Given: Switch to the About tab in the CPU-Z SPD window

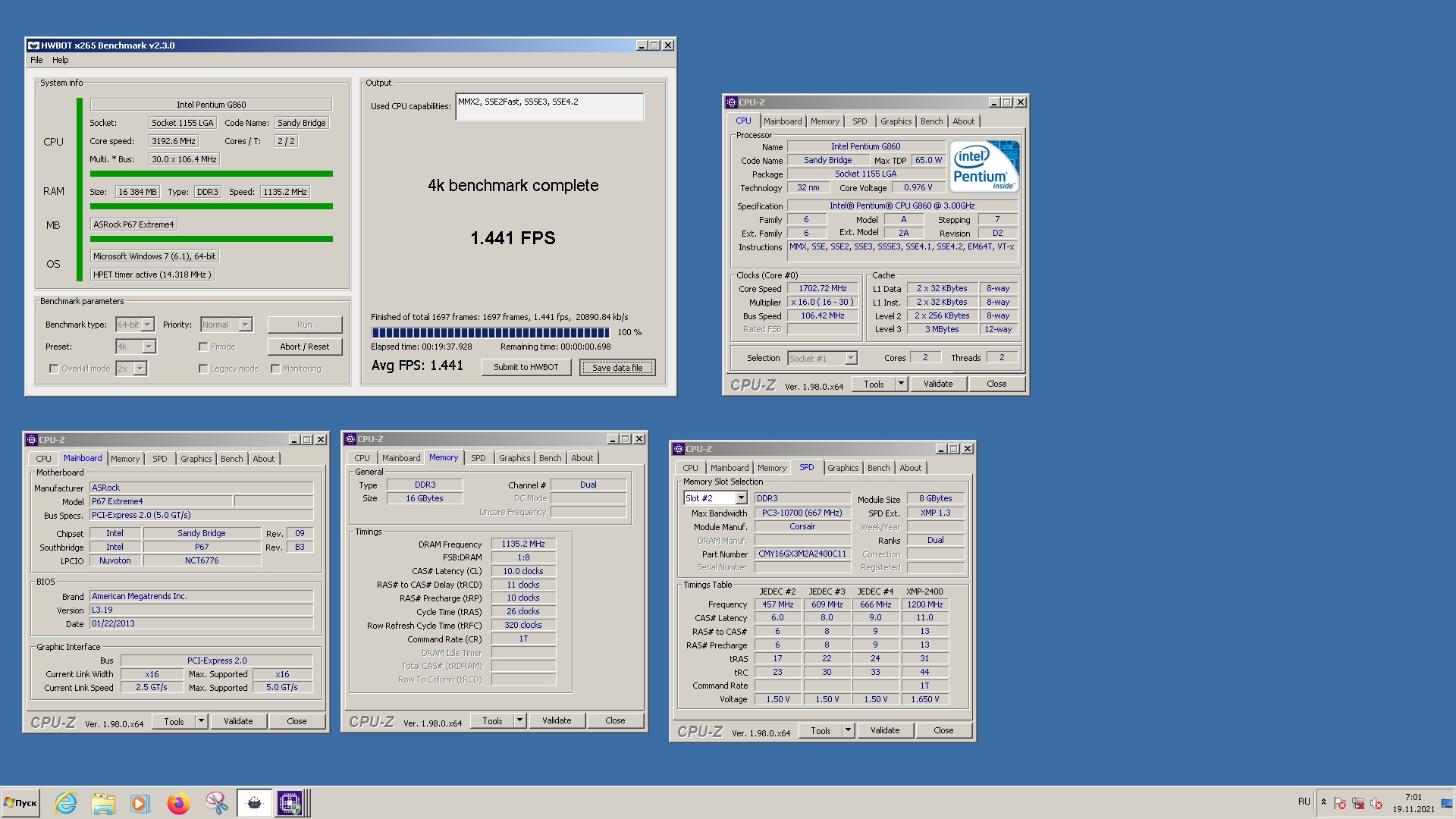Looking at the screenshot, I should 910,468.
